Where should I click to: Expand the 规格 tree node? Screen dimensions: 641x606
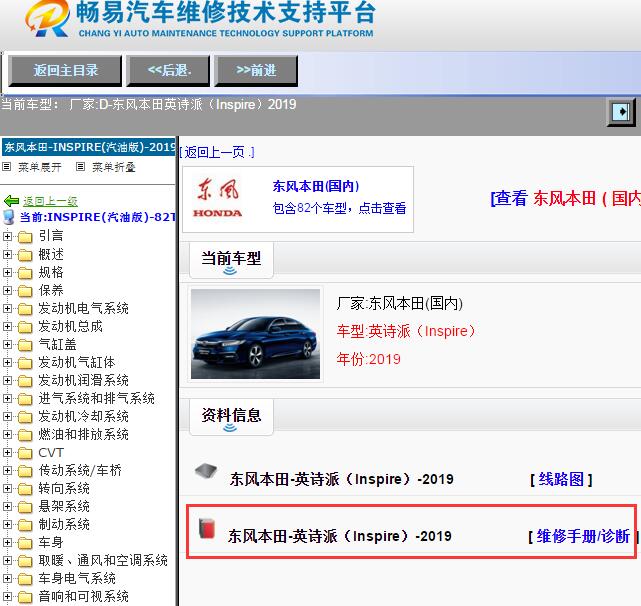click(7, 272)
